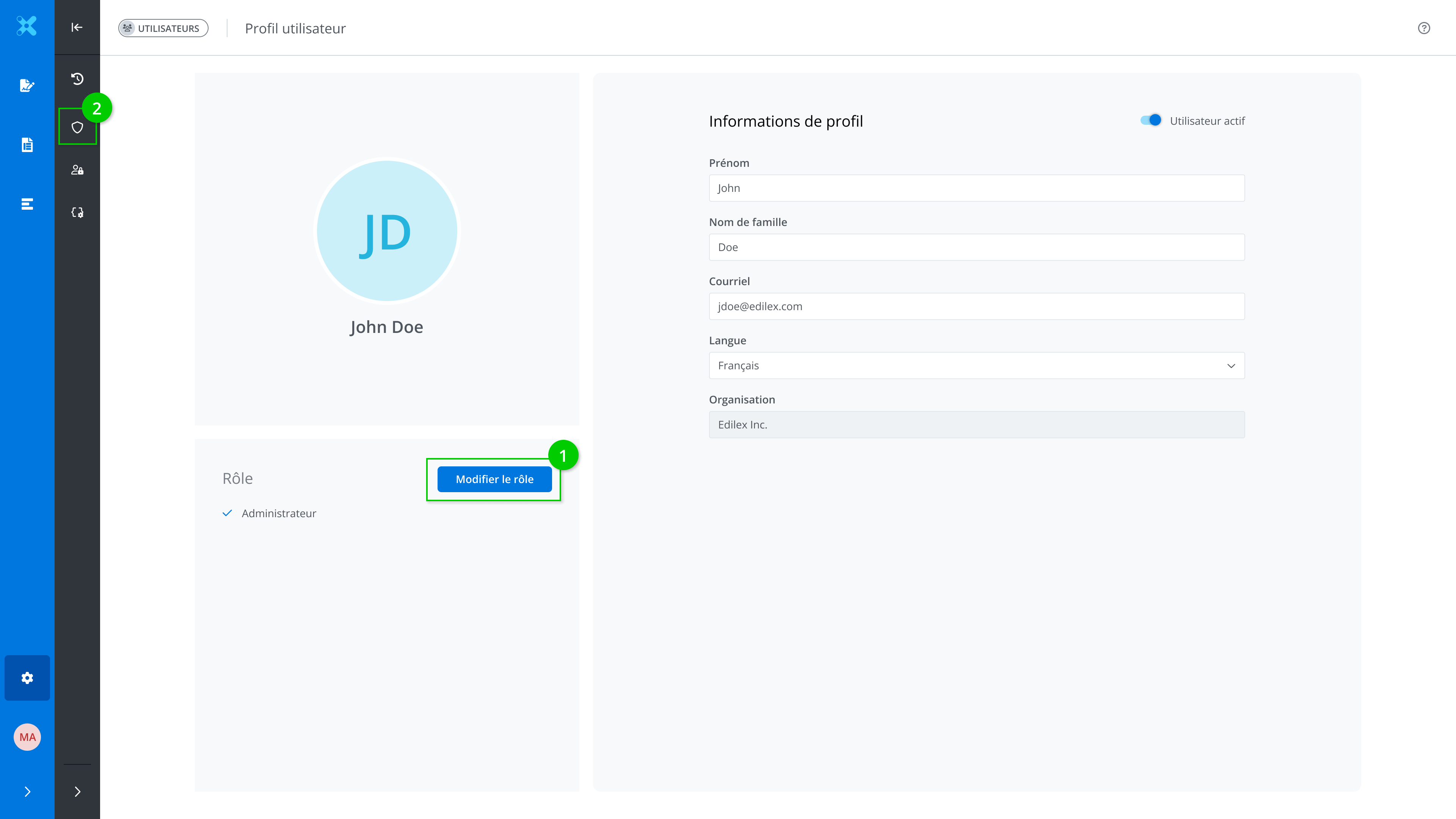Expand the blue sidebar with the bottom chevron
Image resolution: width=1456 pixels, height=819 pixels.
coord(27,791)
